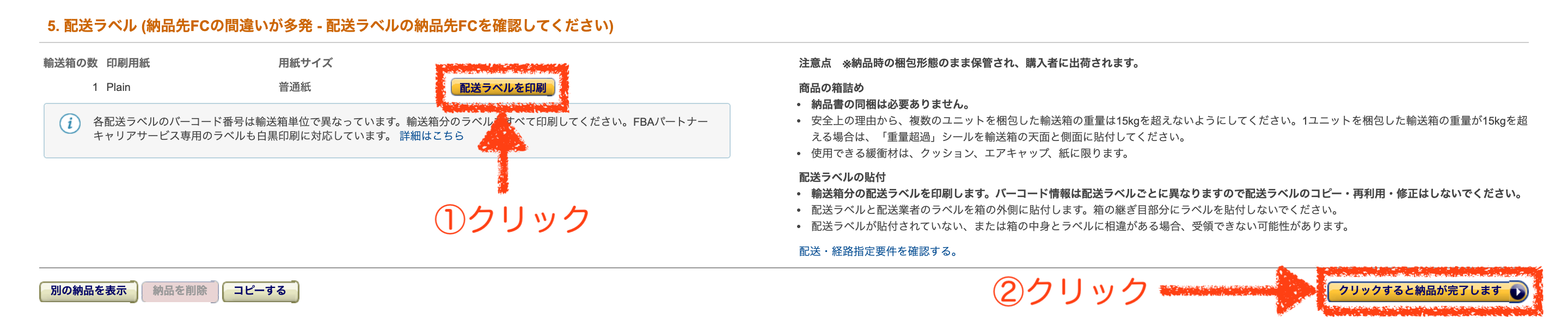Select the greyed-out 納品を削除 button

[x=180, y=291]
